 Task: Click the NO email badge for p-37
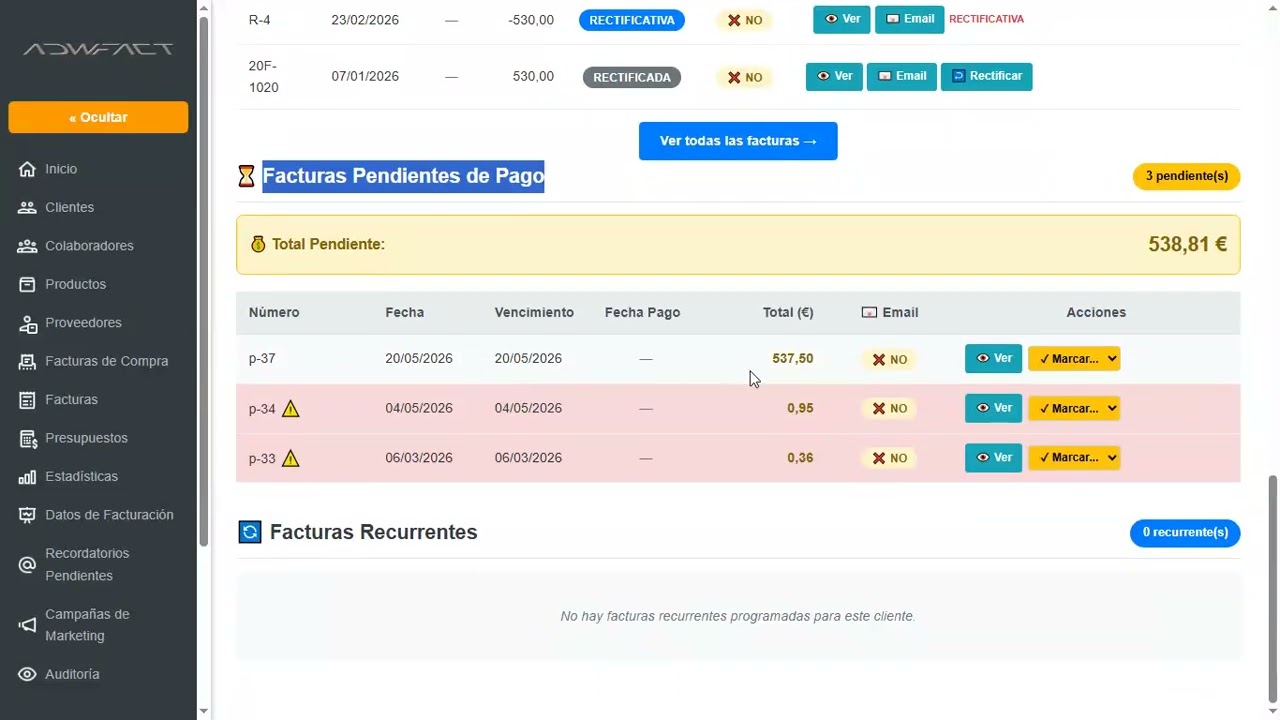(889, 360)
